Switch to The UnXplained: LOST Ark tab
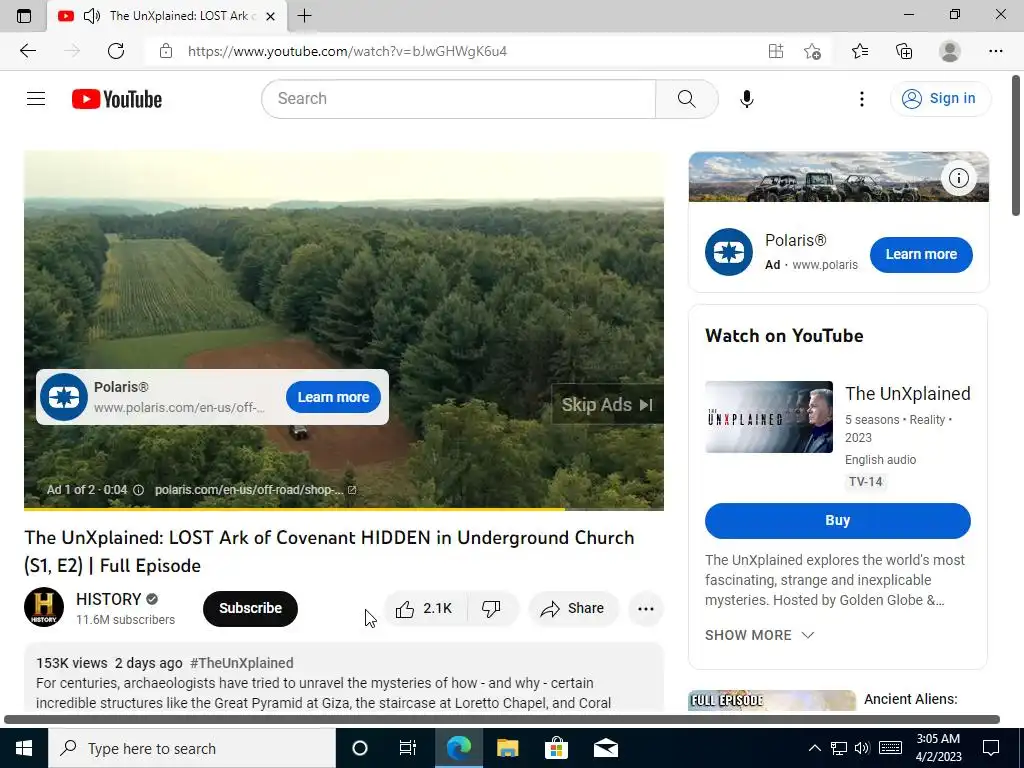1024x768 pixels. click(x=167, y=16)
